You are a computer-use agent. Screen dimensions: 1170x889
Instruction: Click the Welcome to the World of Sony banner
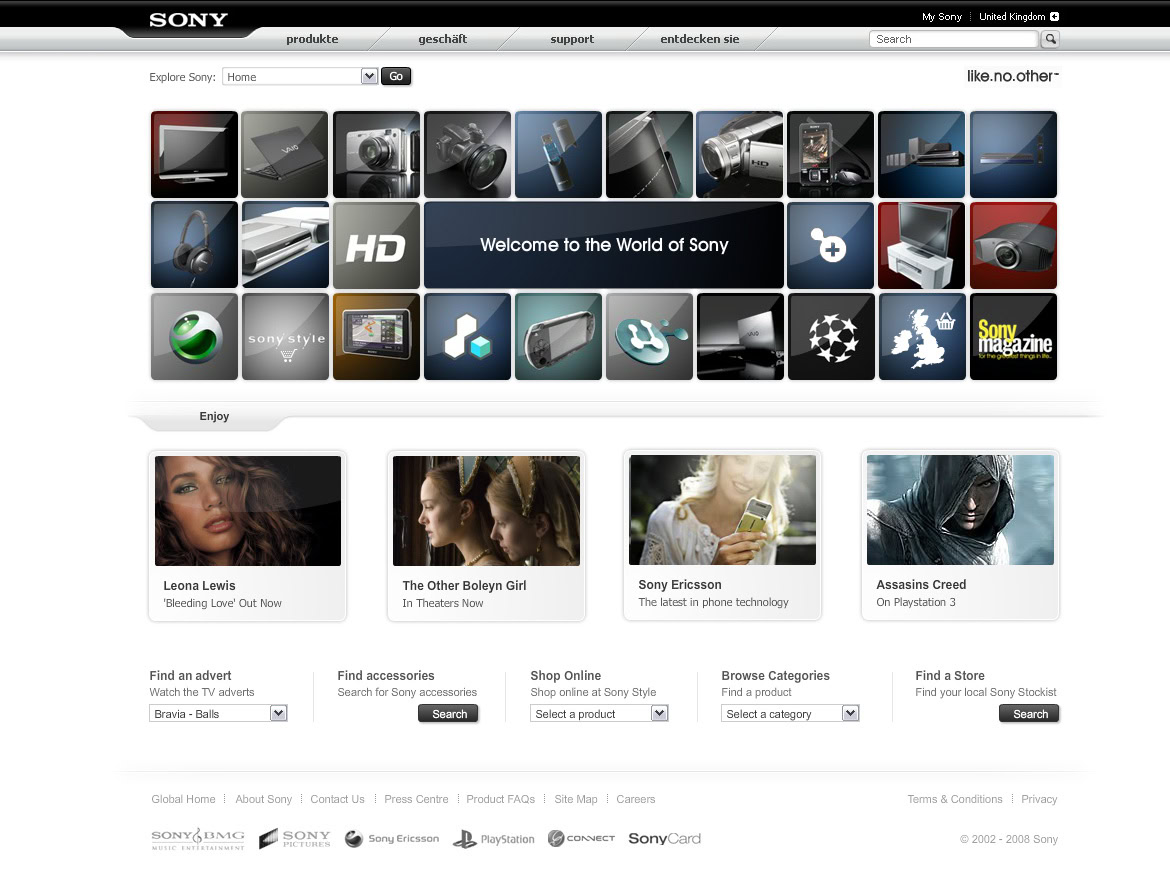click(x=604, y=245)
